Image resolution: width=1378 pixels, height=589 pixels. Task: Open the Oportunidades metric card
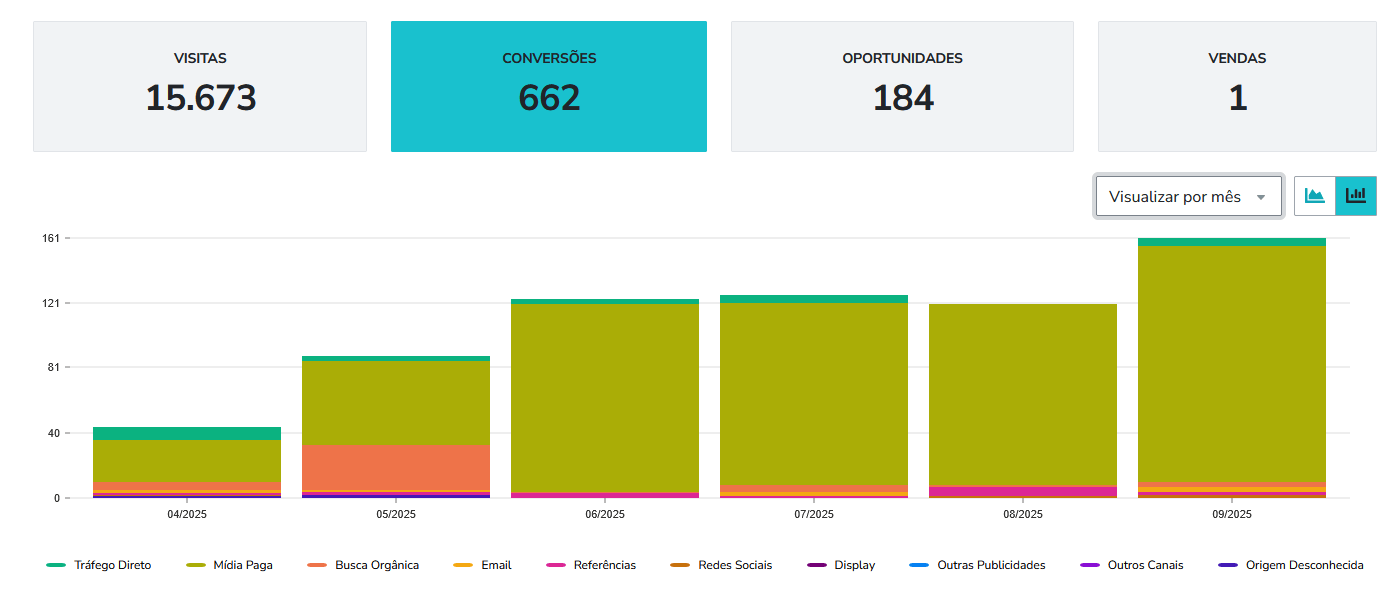(902, 86)
